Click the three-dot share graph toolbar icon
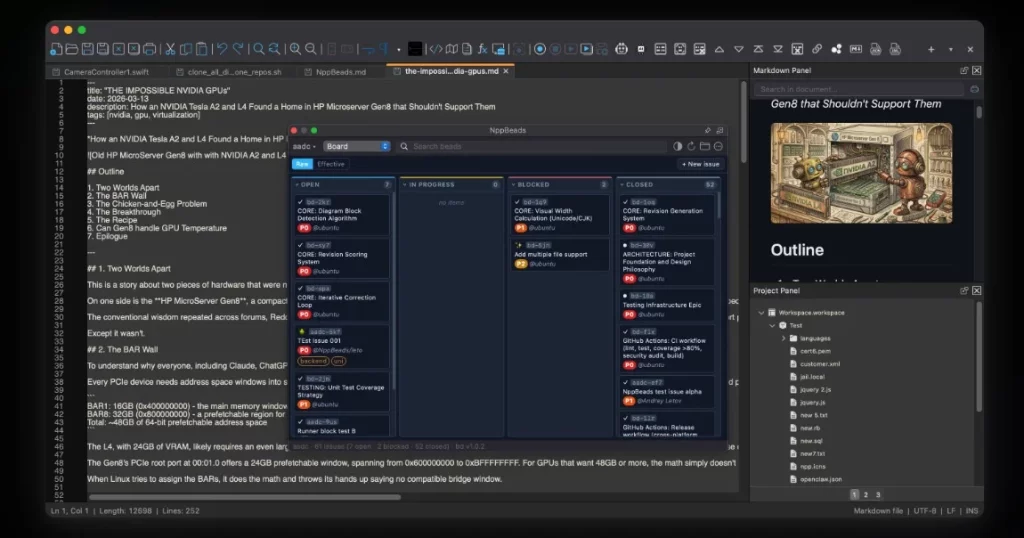 (836, 49)
